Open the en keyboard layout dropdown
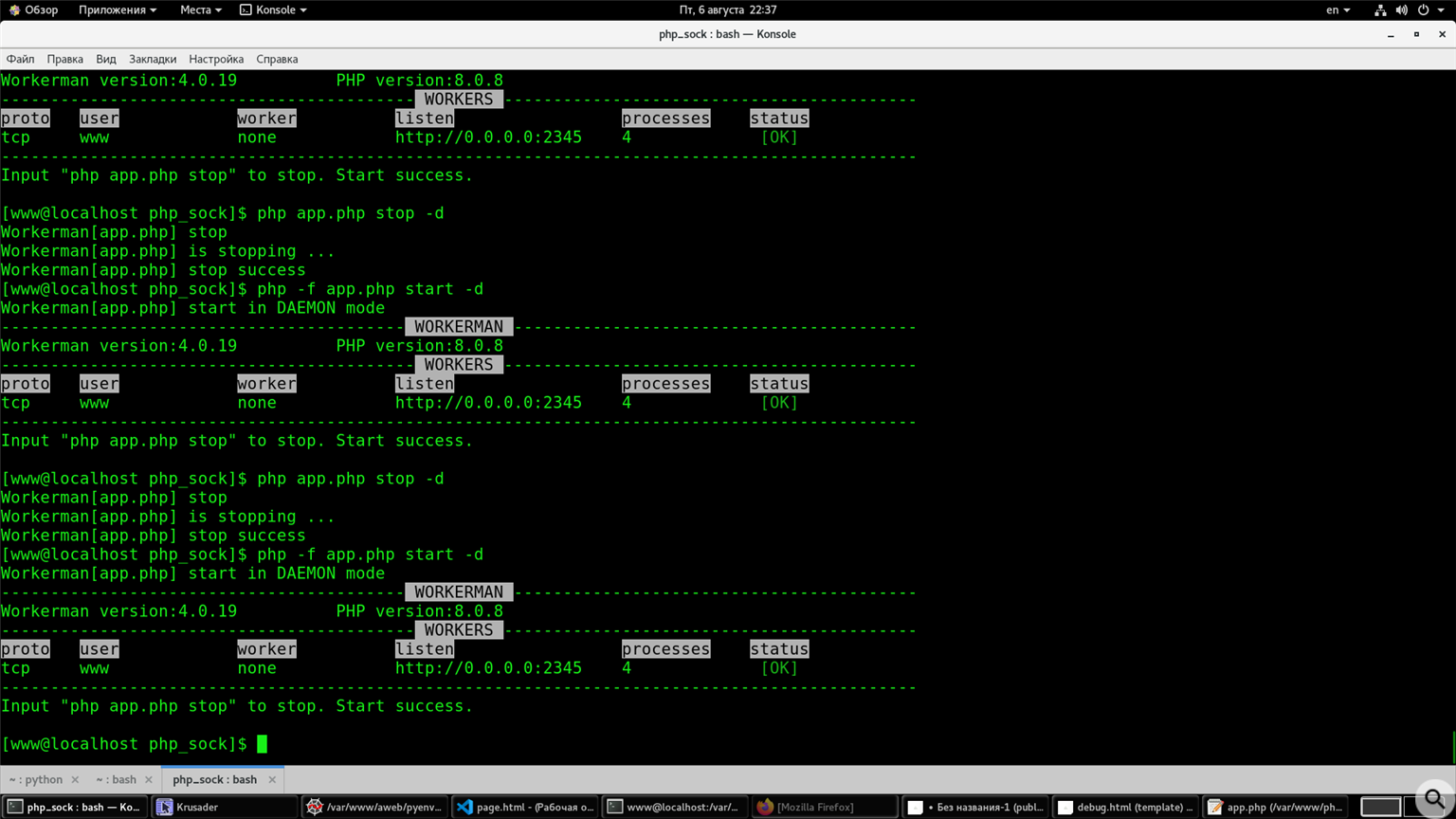 point(1338,10)
